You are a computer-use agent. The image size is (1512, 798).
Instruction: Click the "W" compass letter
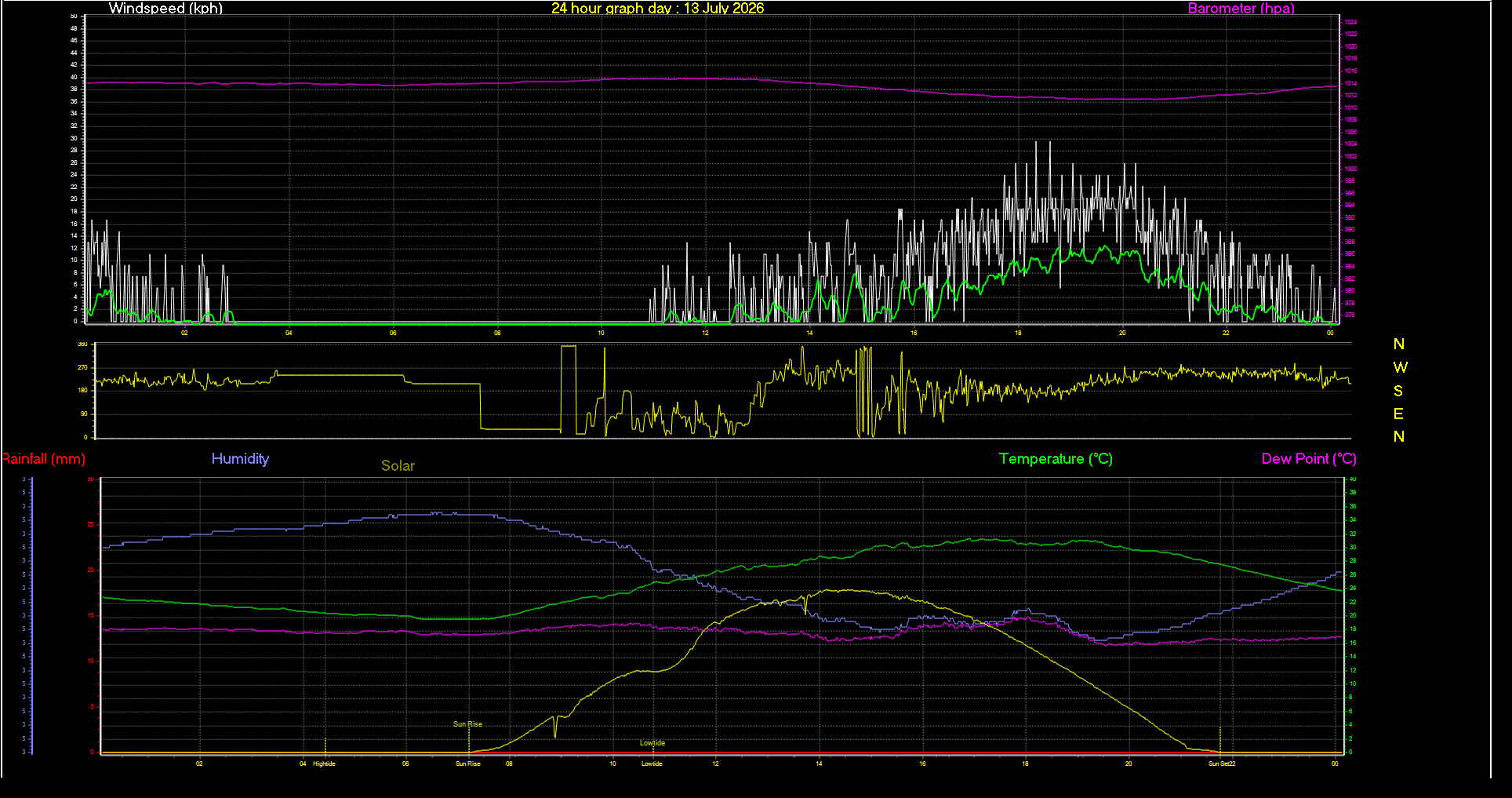(x=1400, y=367)
